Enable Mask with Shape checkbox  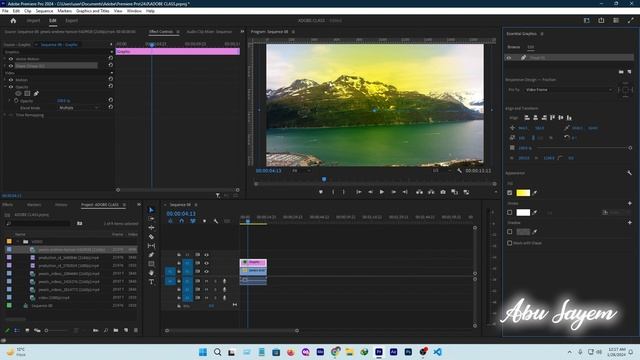[x=509, y=243]
